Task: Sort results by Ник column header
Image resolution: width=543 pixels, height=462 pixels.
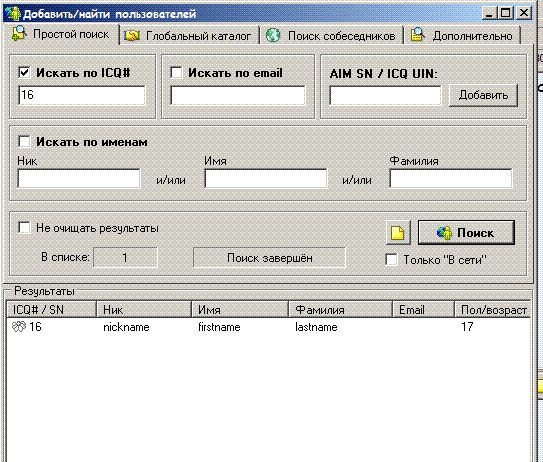Action: pyautogui.click(x=144, y=309)
